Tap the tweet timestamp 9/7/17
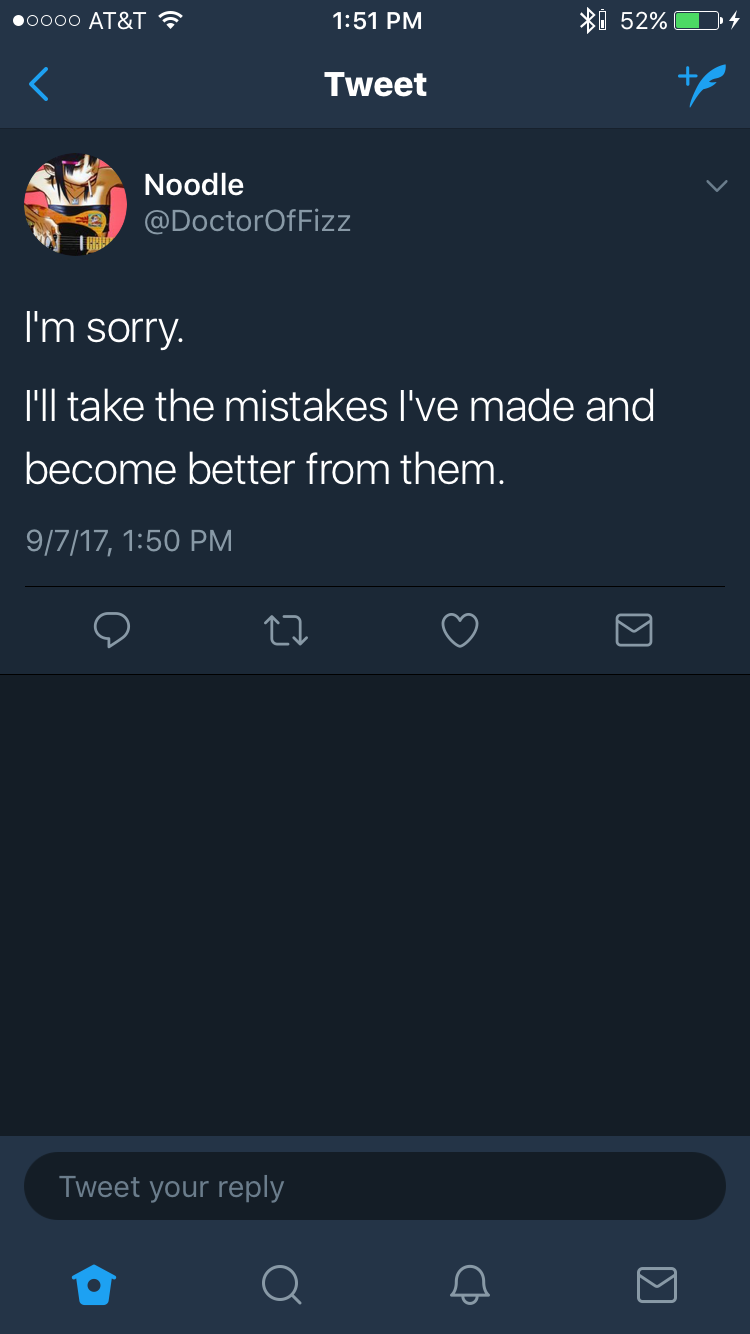750x1334 pixels. pyautogui.click(x=128, y=541)
